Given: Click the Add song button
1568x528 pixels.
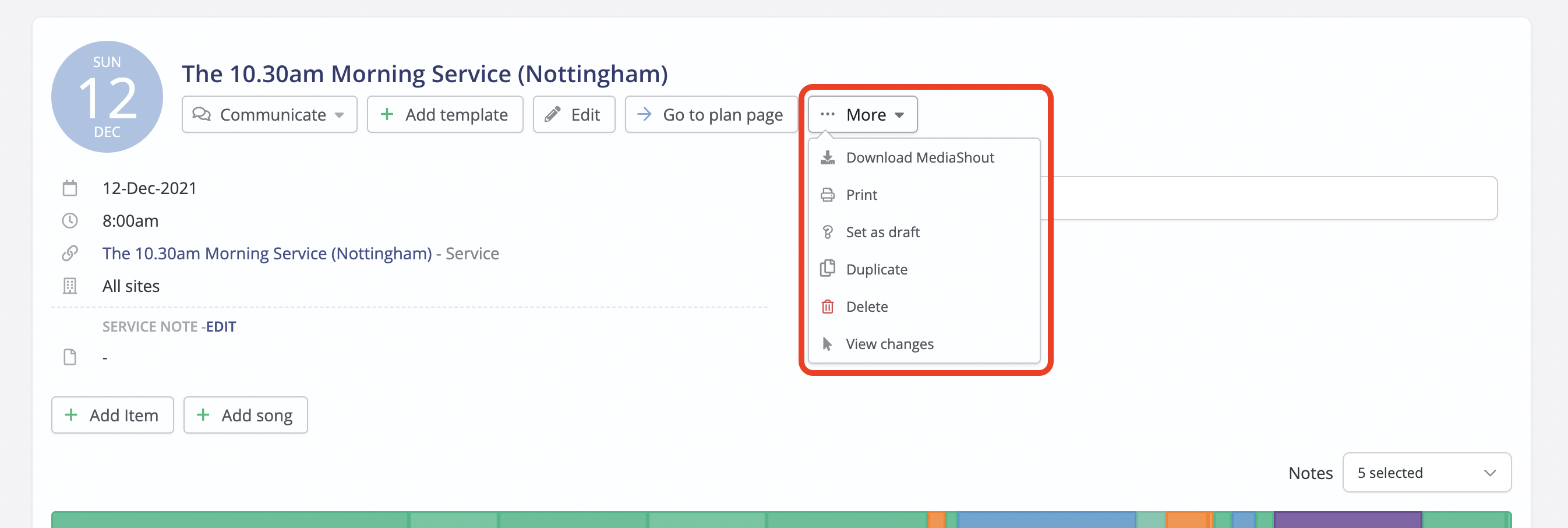Looking at the screenshot, I should point(245,415).
